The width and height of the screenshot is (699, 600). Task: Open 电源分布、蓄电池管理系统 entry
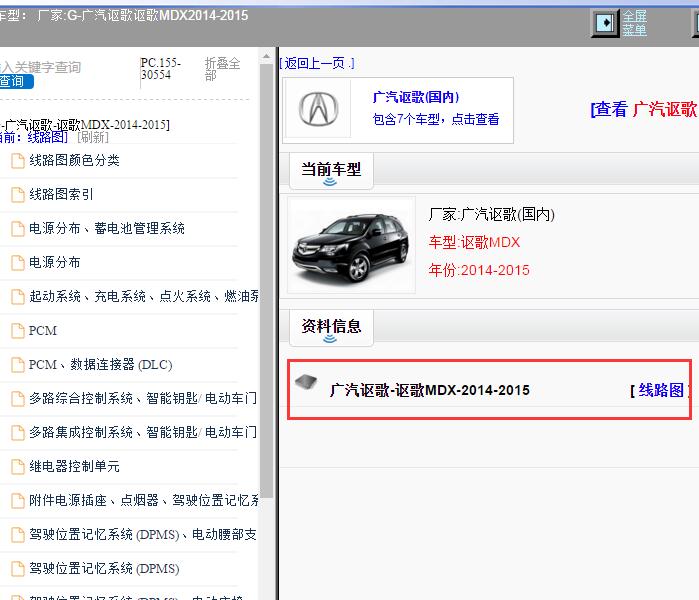coord(107,229)
